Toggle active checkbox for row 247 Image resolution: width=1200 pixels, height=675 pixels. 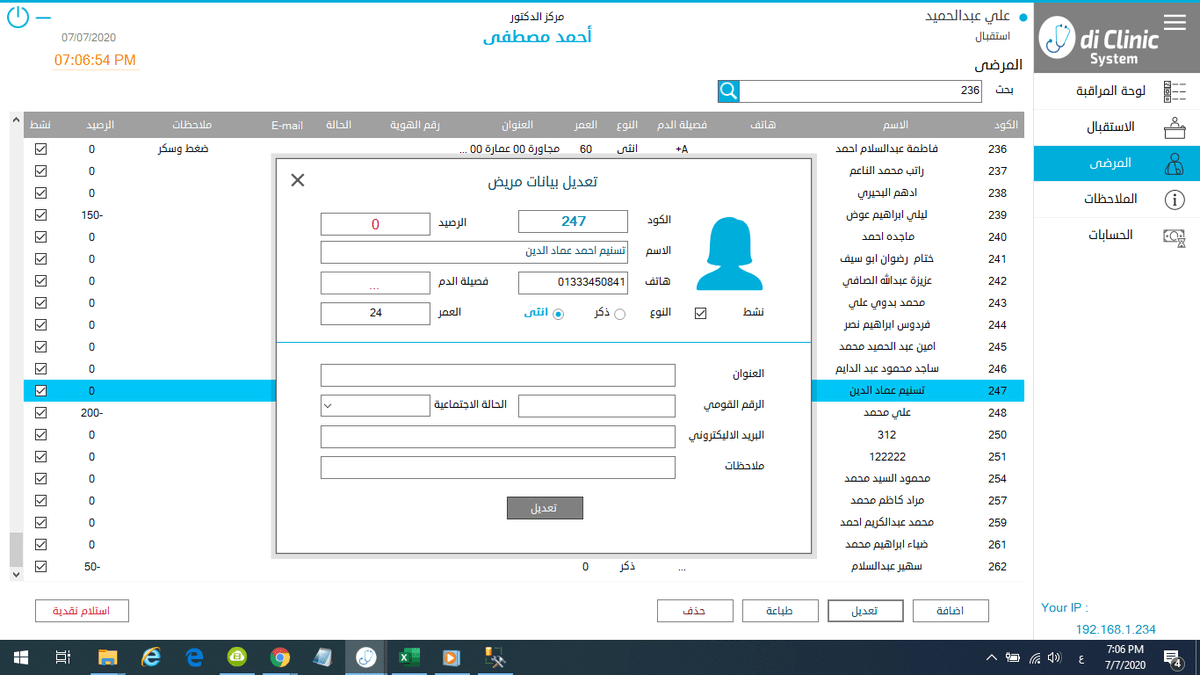click(x=41, y=391)
